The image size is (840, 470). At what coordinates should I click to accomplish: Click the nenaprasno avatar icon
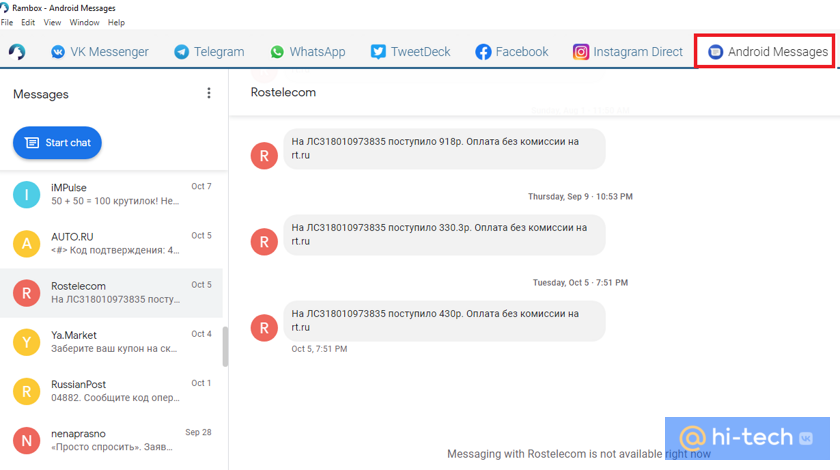(26, 441)
